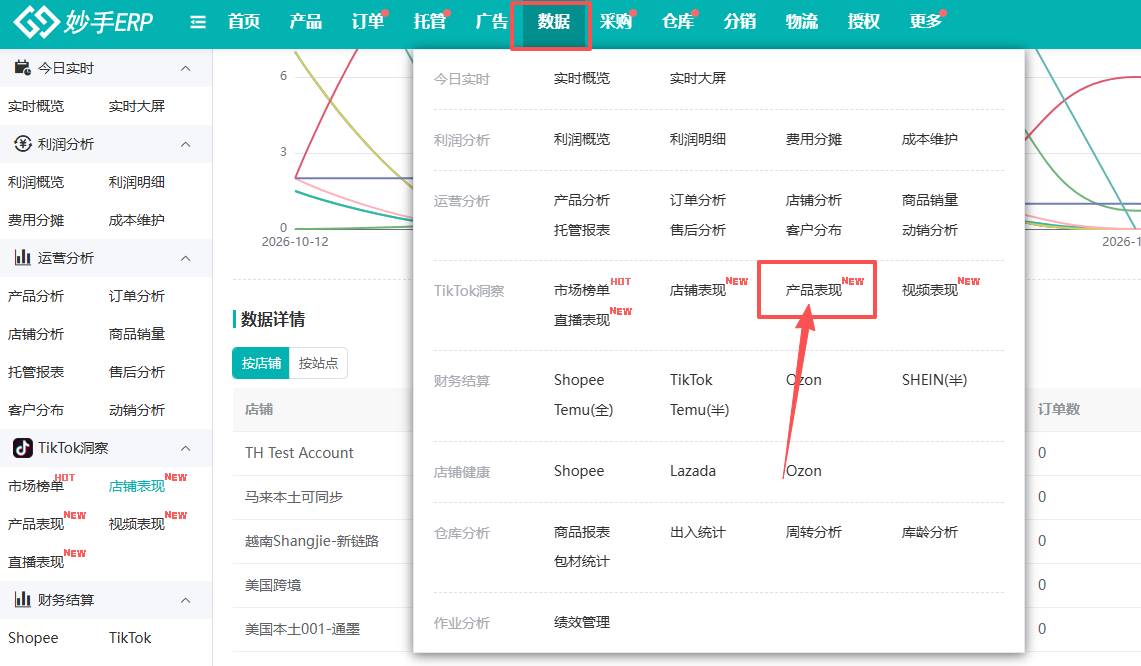
Task: Open the 分销 top menu
Action: (x=739, y=22)
